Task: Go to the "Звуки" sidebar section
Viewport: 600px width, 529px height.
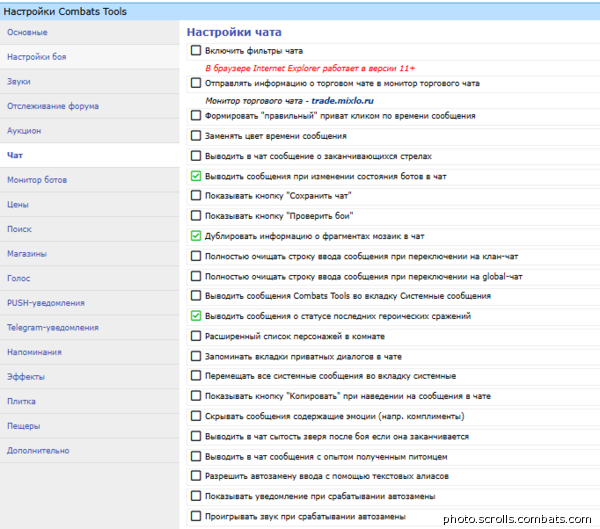Action: 20,82
